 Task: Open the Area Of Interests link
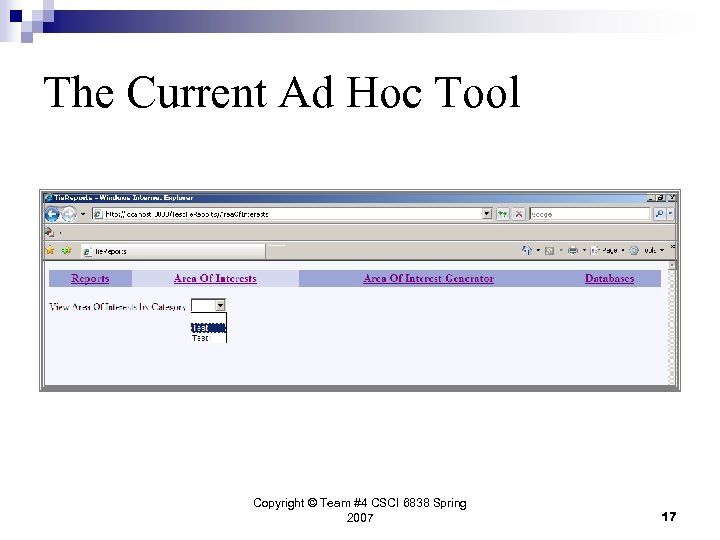(215, 278)
